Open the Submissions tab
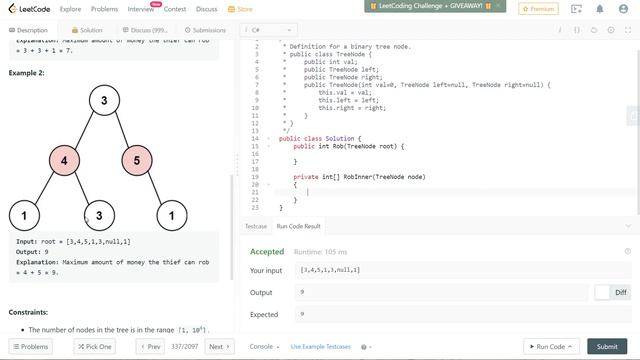Image resolution: width=640 pixels, height=360 pixels. click(205, 30)
